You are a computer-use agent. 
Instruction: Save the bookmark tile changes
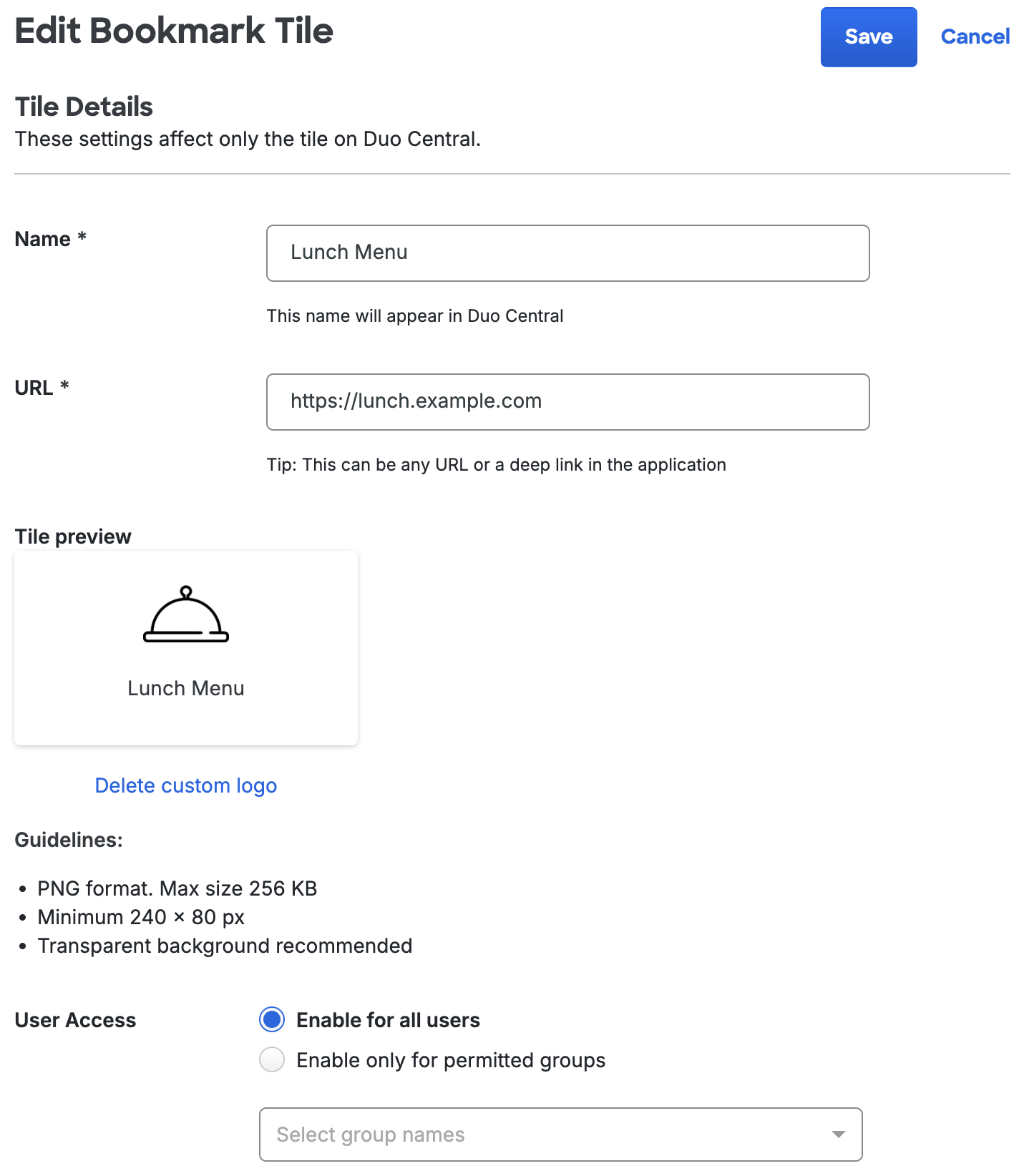868,36
